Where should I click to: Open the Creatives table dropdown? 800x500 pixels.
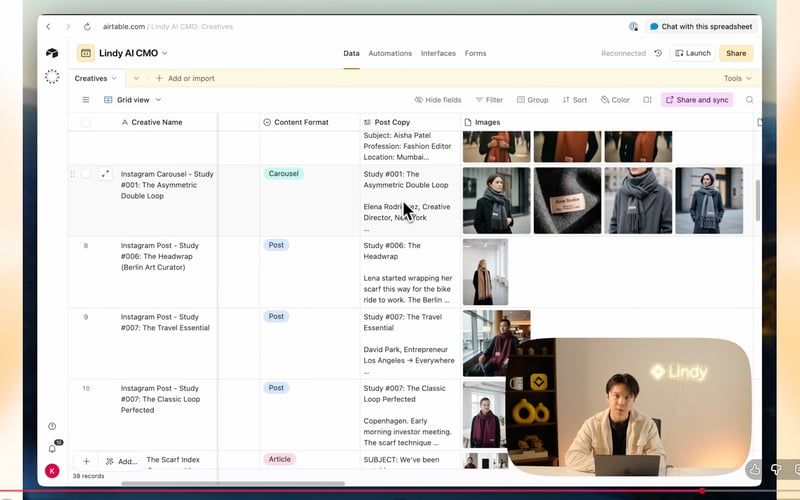point(95,79)
